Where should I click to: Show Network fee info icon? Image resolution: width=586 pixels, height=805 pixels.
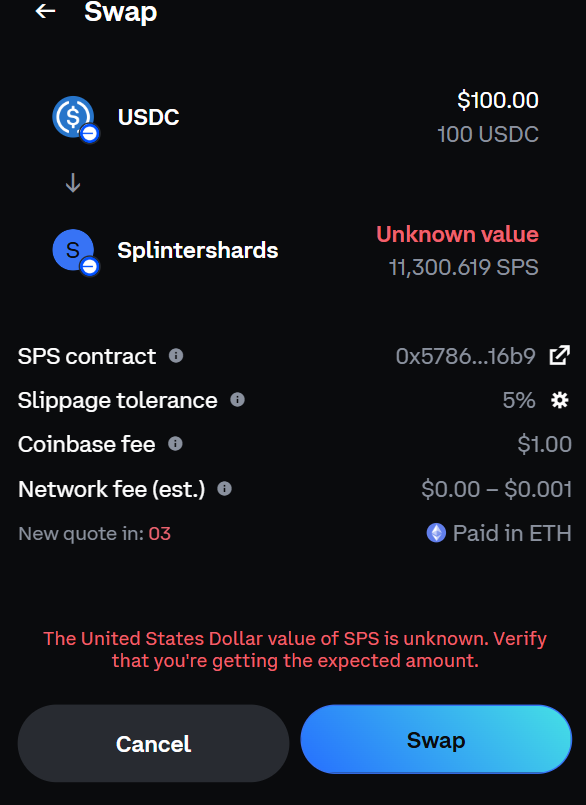[224, 488]
